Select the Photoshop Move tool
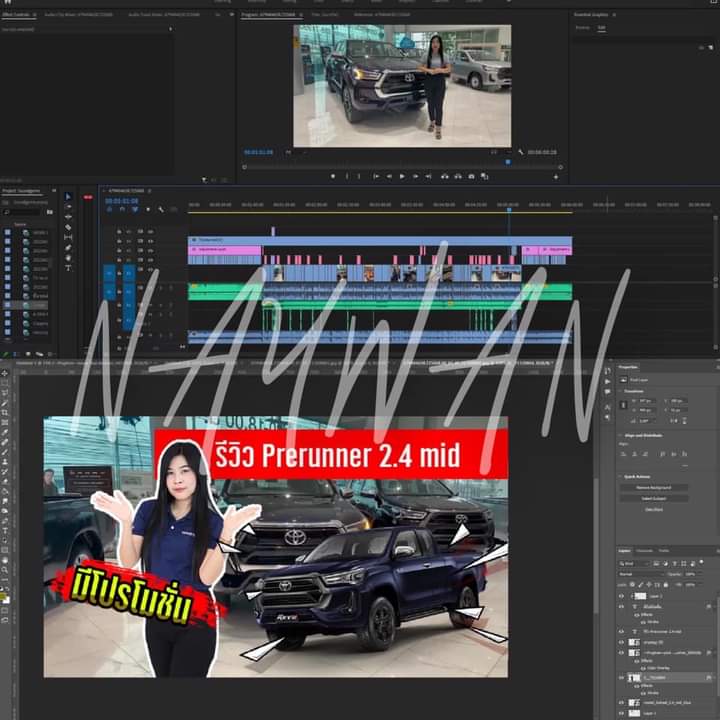The height and width of the screenshot is (720, 720). tap(5, 373)
